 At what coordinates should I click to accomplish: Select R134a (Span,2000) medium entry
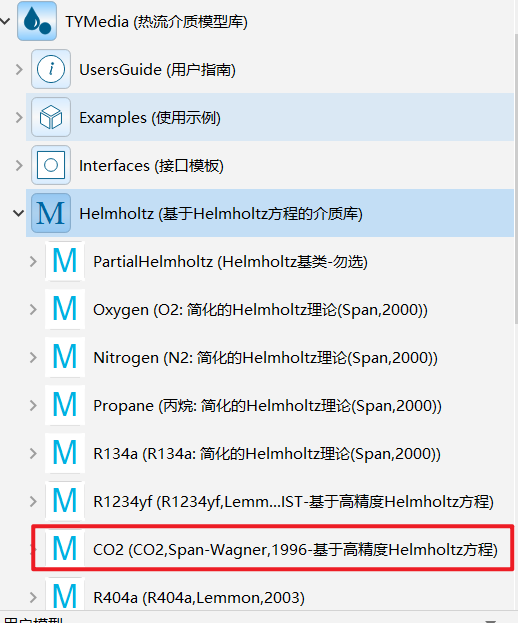267,454
